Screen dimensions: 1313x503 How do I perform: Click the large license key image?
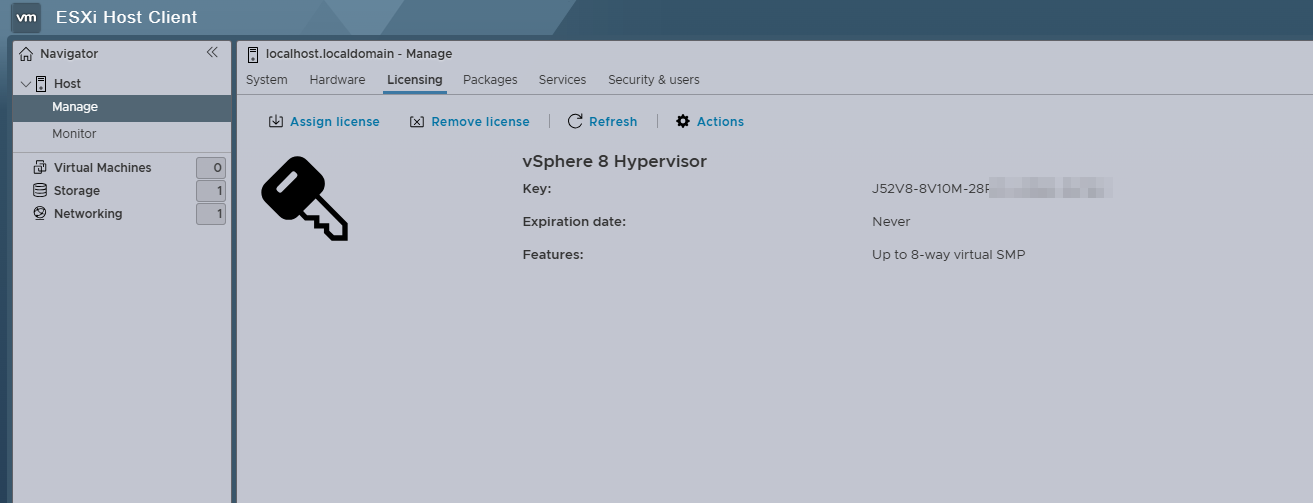(x=304, y=199)
